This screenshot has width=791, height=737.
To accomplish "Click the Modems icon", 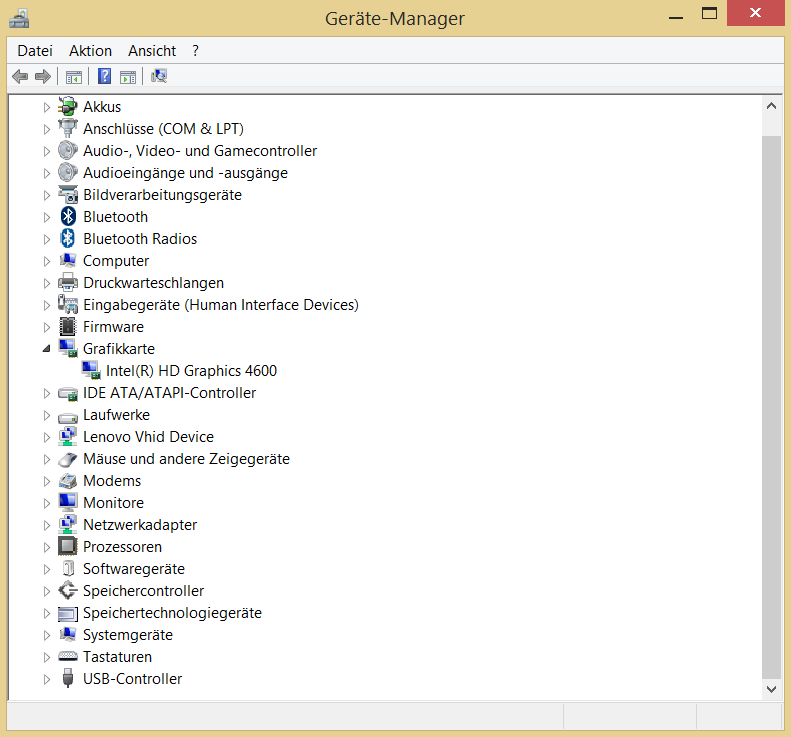I will point(68,481).
